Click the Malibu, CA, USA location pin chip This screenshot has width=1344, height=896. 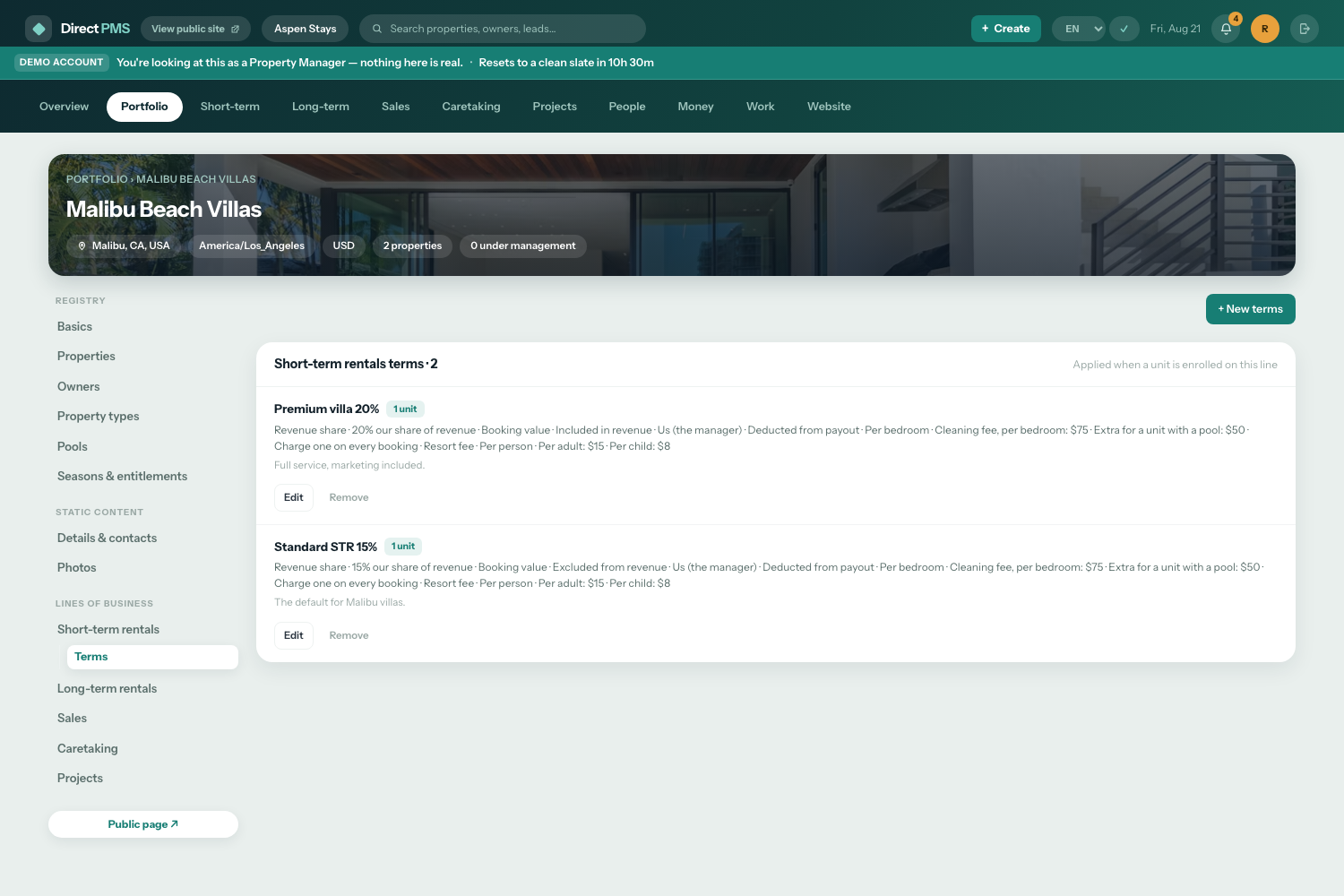click(x=124, y=246)
